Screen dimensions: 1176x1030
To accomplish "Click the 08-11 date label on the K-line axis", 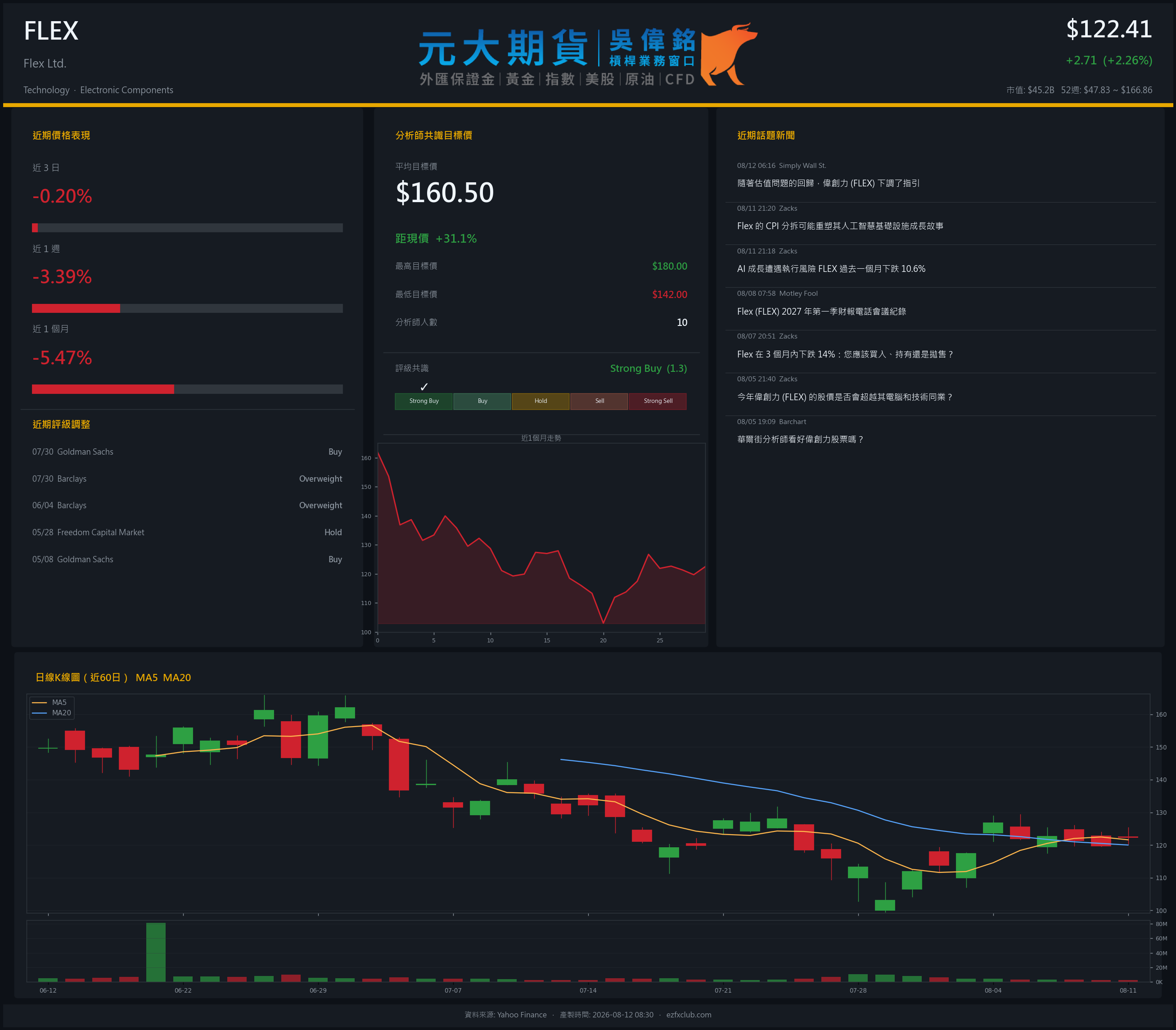I will [x=1128, y=990].
